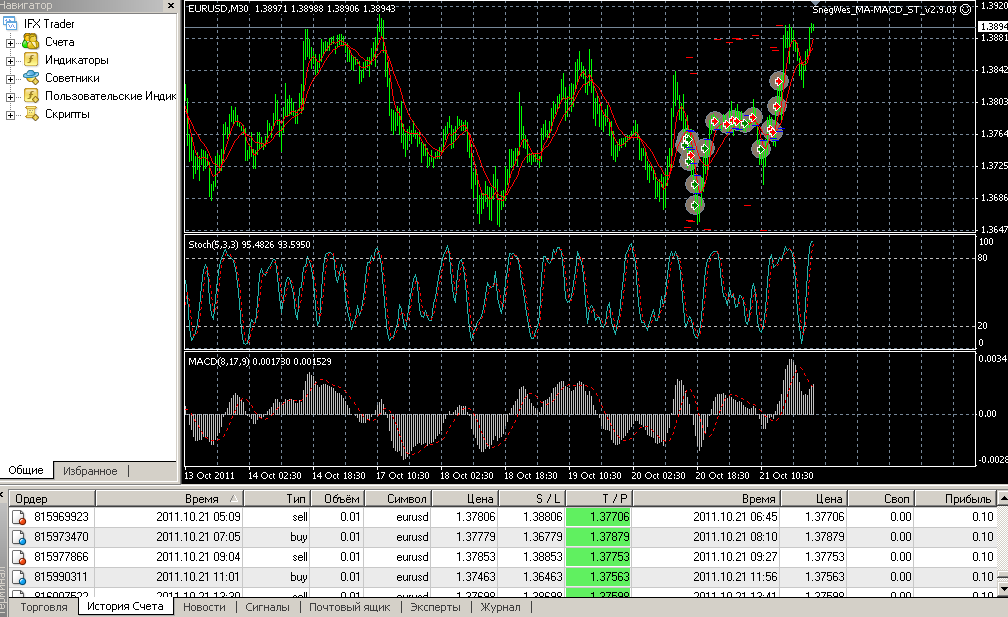
Task: Click the Советники expert advisor hat icon
Action: [x=30, y=78]
